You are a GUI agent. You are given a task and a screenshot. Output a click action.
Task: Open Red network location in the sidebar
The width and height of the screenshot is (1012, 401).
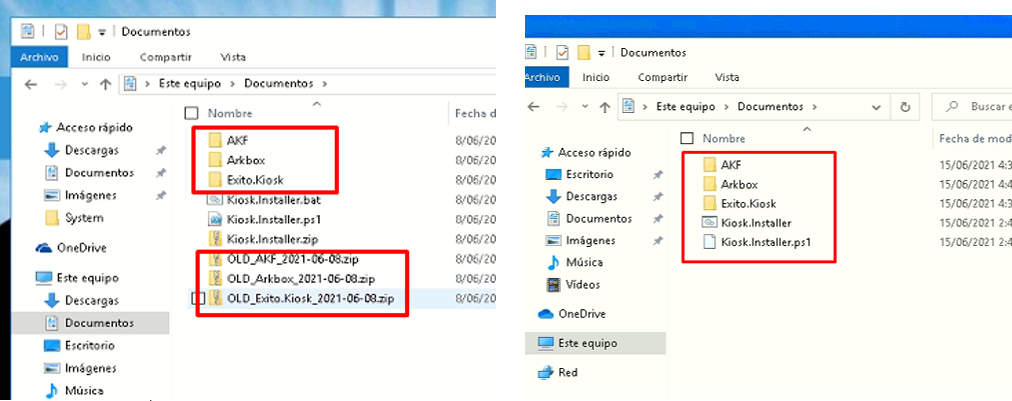568,372
